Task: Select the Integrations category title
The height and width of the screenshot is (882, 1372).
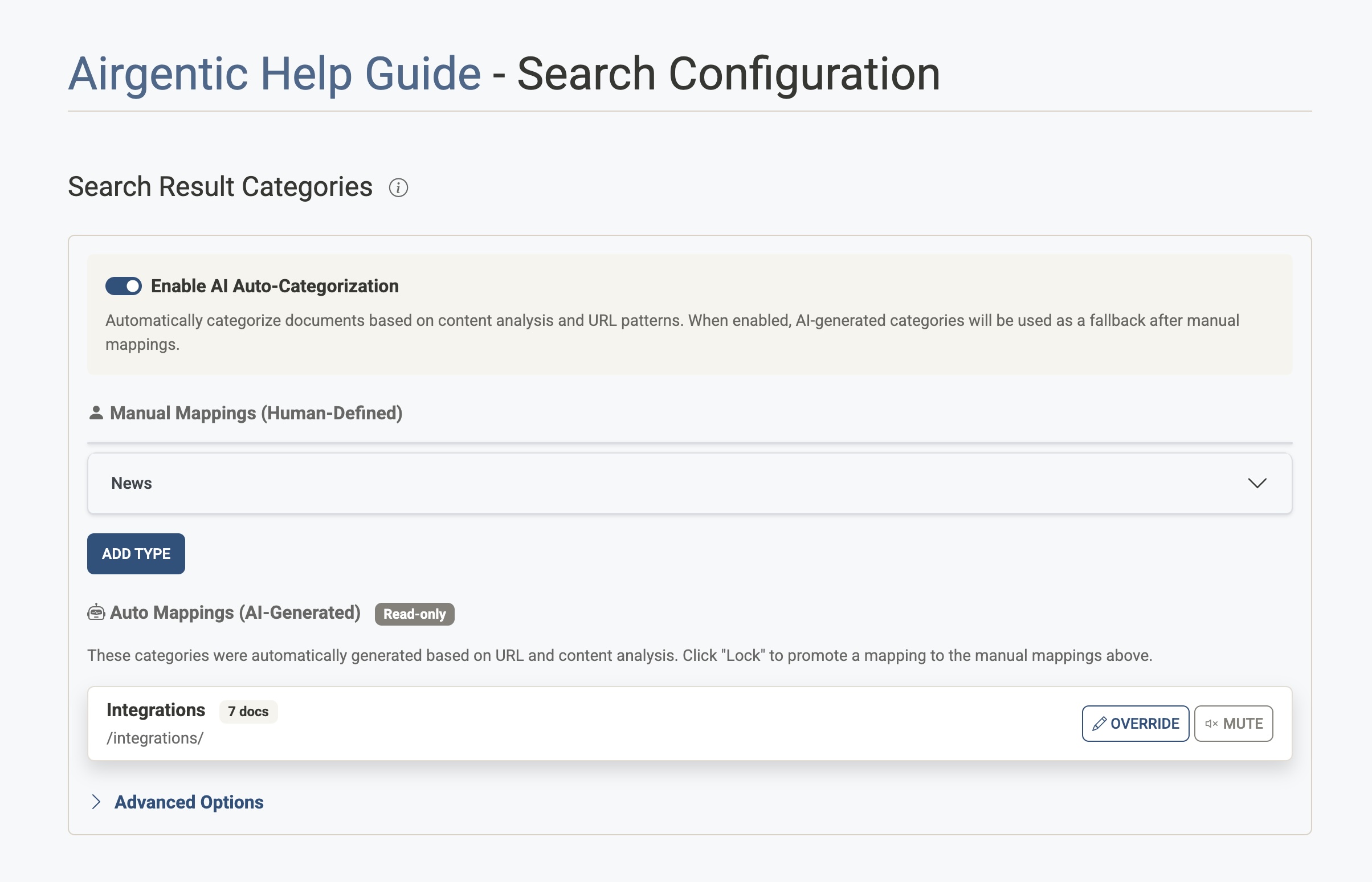Action: coord(156,710)
